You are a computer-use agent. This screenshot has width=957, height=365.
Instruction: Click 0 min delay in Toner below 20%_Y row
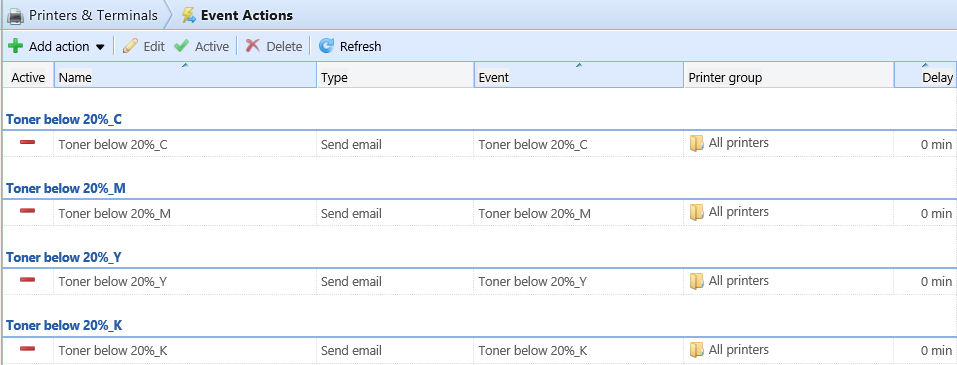(x=936, y=281)
